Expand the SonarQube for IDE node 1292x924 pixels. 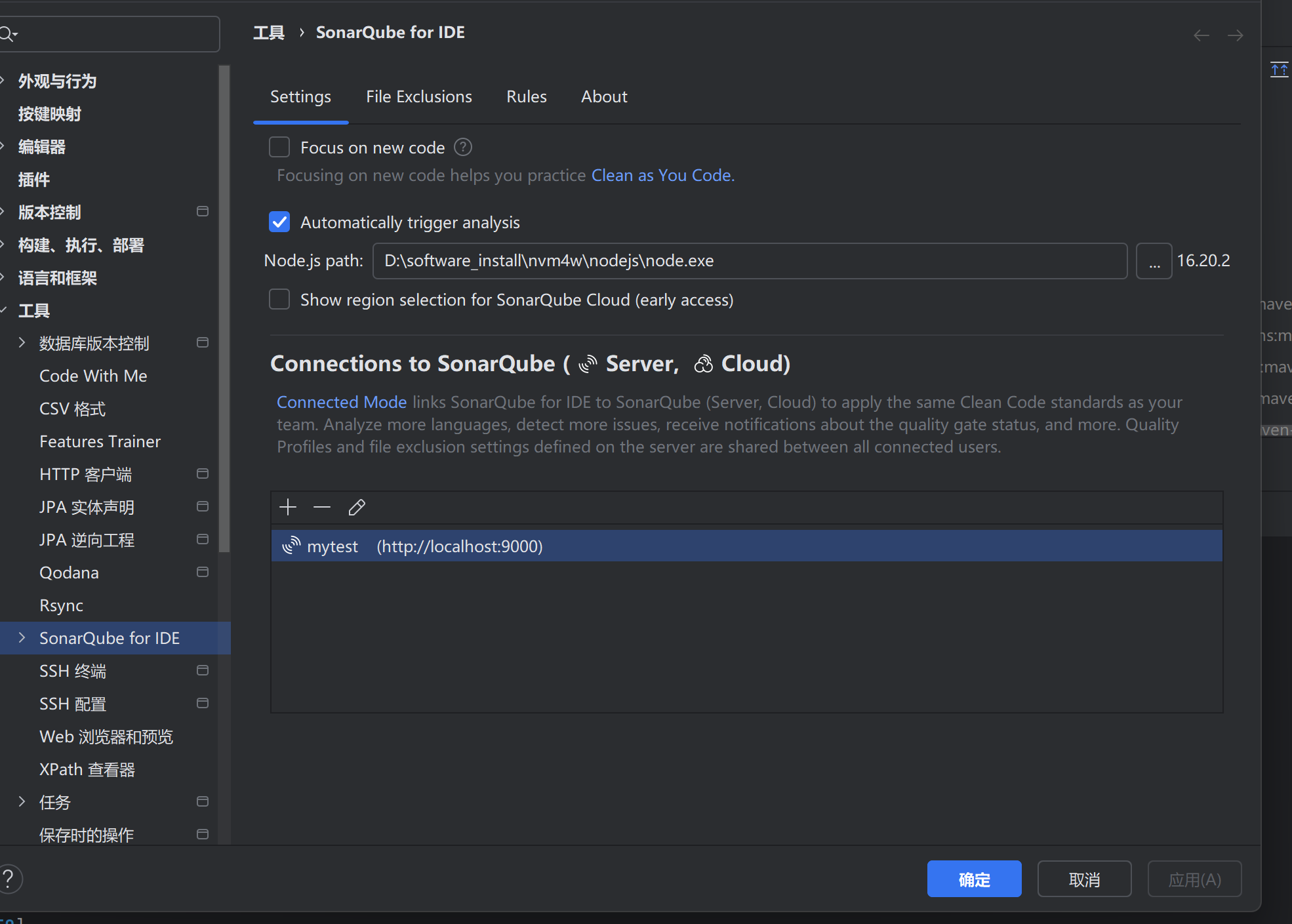pos(21,637)
